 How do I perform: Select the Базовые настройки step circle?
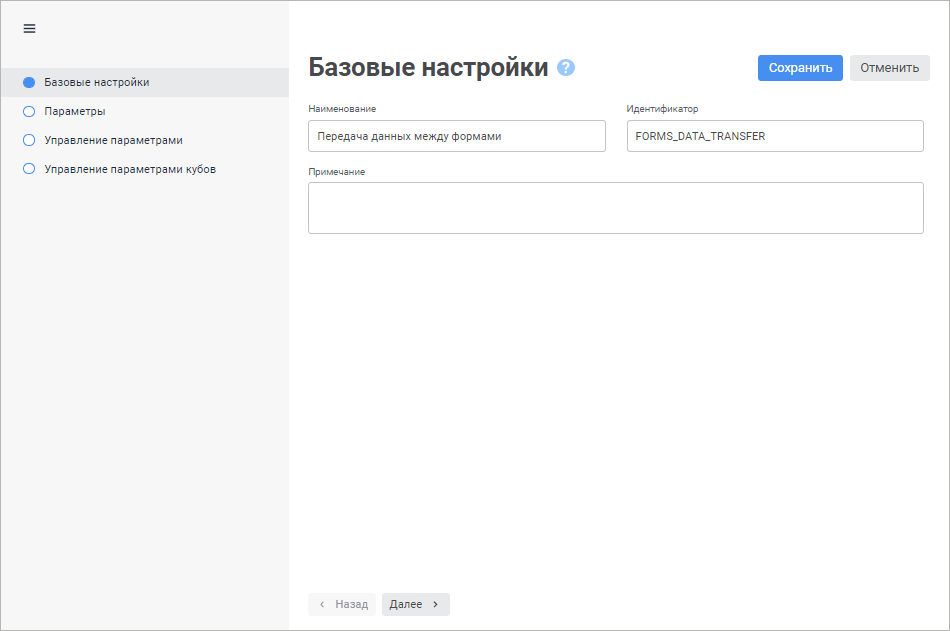click(29, 82)
